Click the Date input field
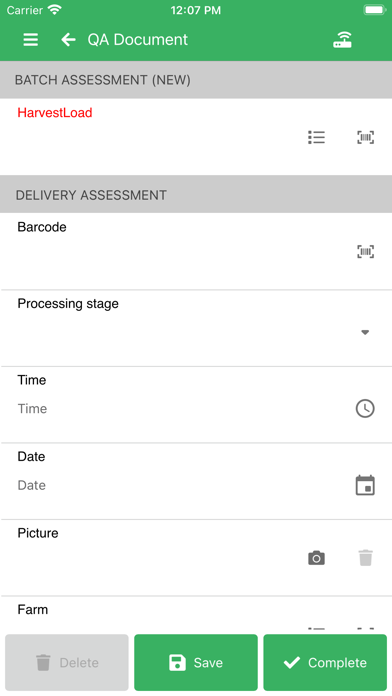This screenshot has width=392, height=696. 182,485
